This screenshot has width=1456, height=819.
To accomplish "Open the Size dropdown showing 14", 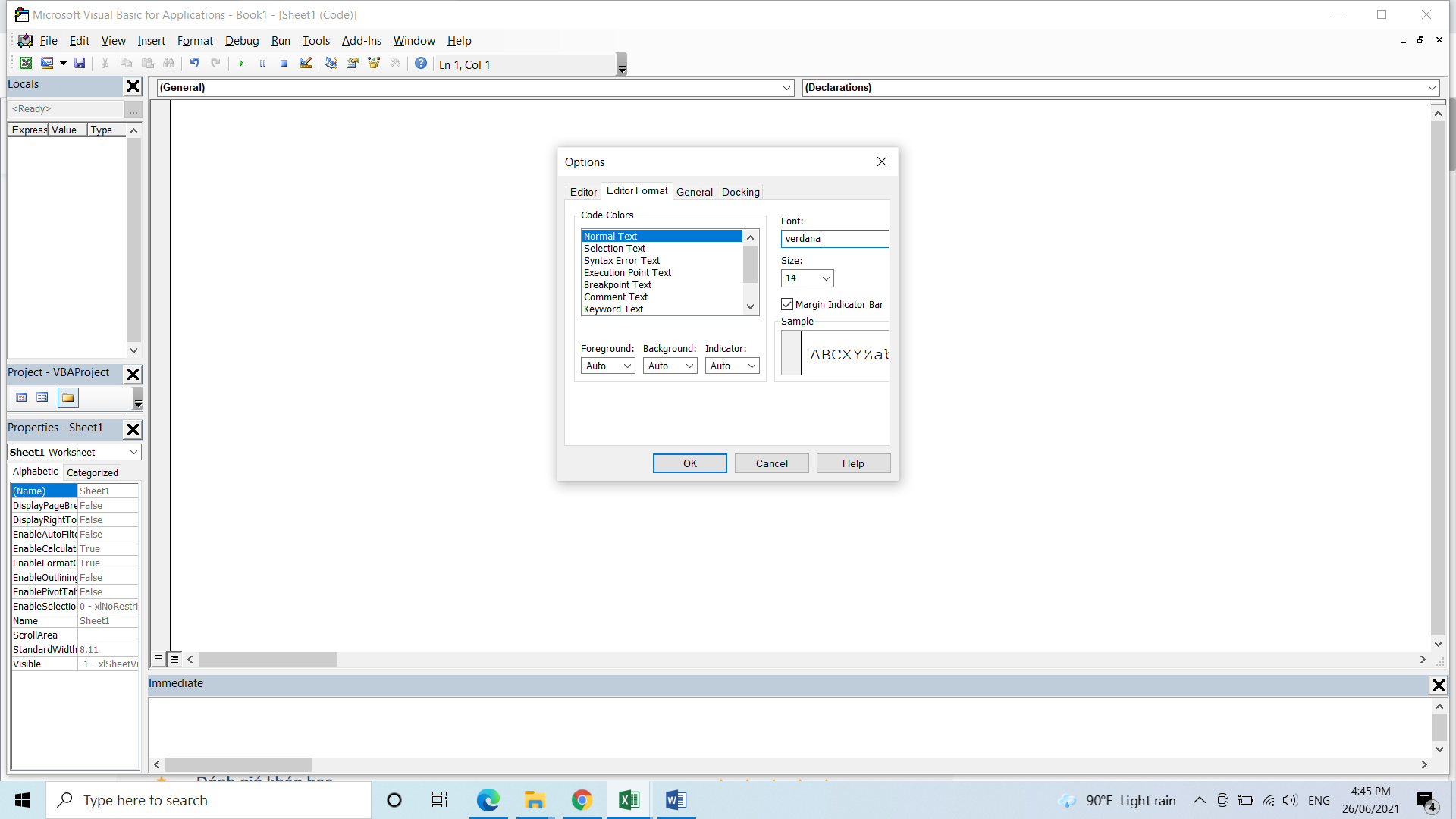I will pos(827,278).
